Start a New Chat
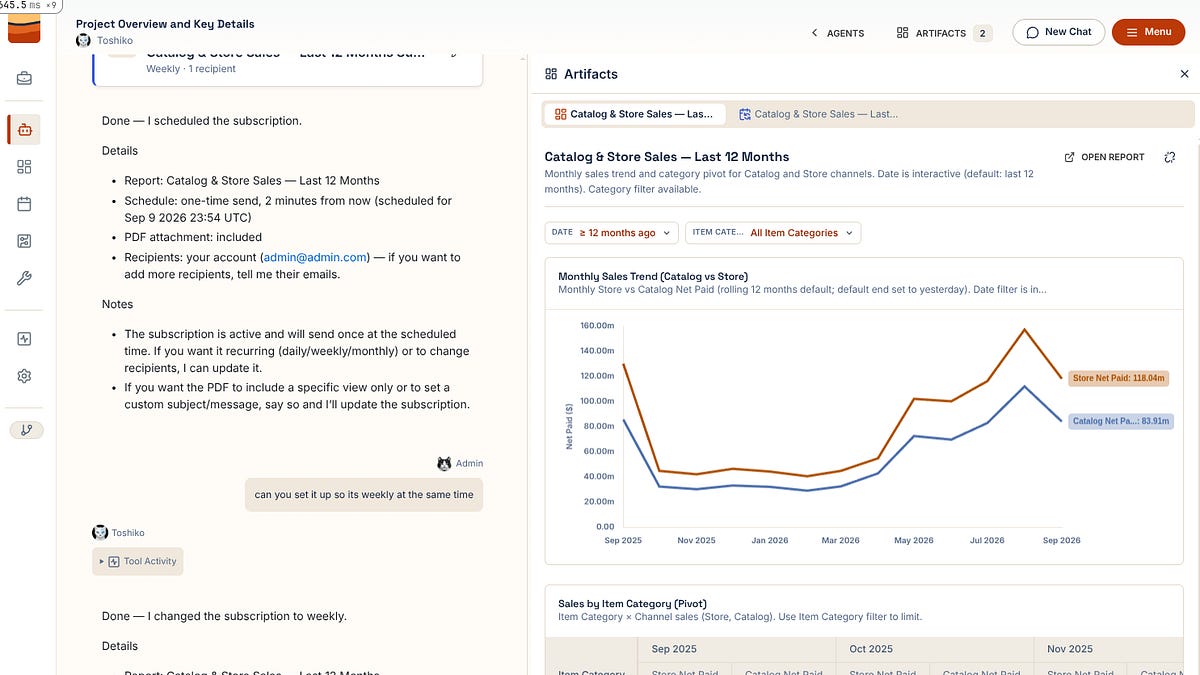 [x=1059, y=32]
